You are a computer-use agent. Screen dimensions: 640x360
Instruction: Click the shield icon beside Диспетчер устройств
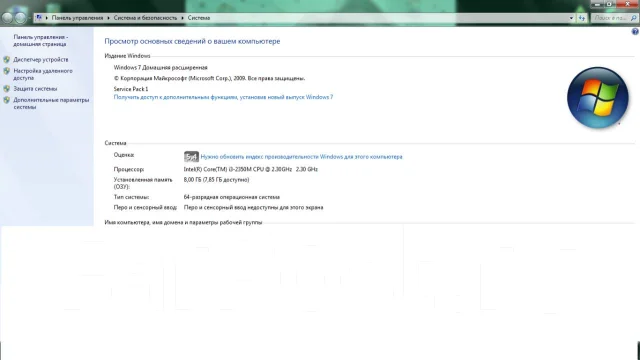[x=7, y=60]
